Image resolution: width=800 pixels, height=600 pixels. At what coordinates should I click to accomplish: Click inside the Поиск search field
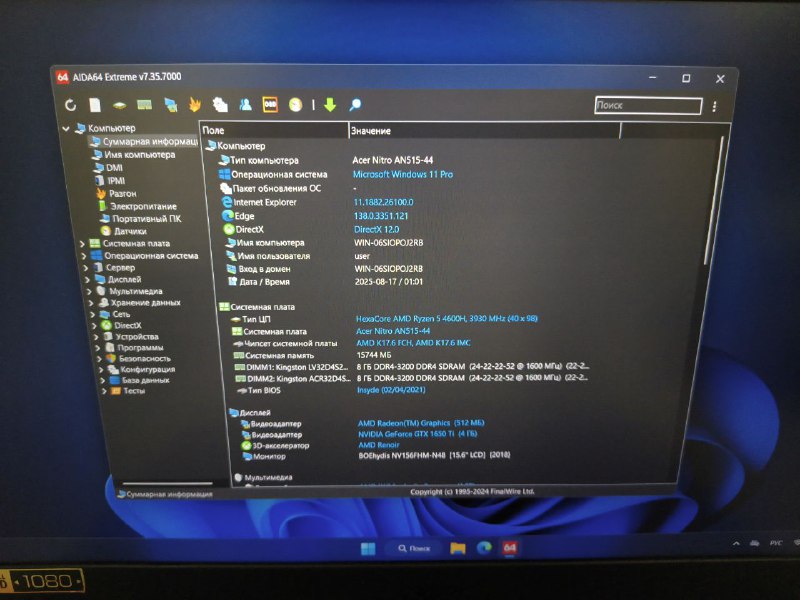tap(648, 105)
